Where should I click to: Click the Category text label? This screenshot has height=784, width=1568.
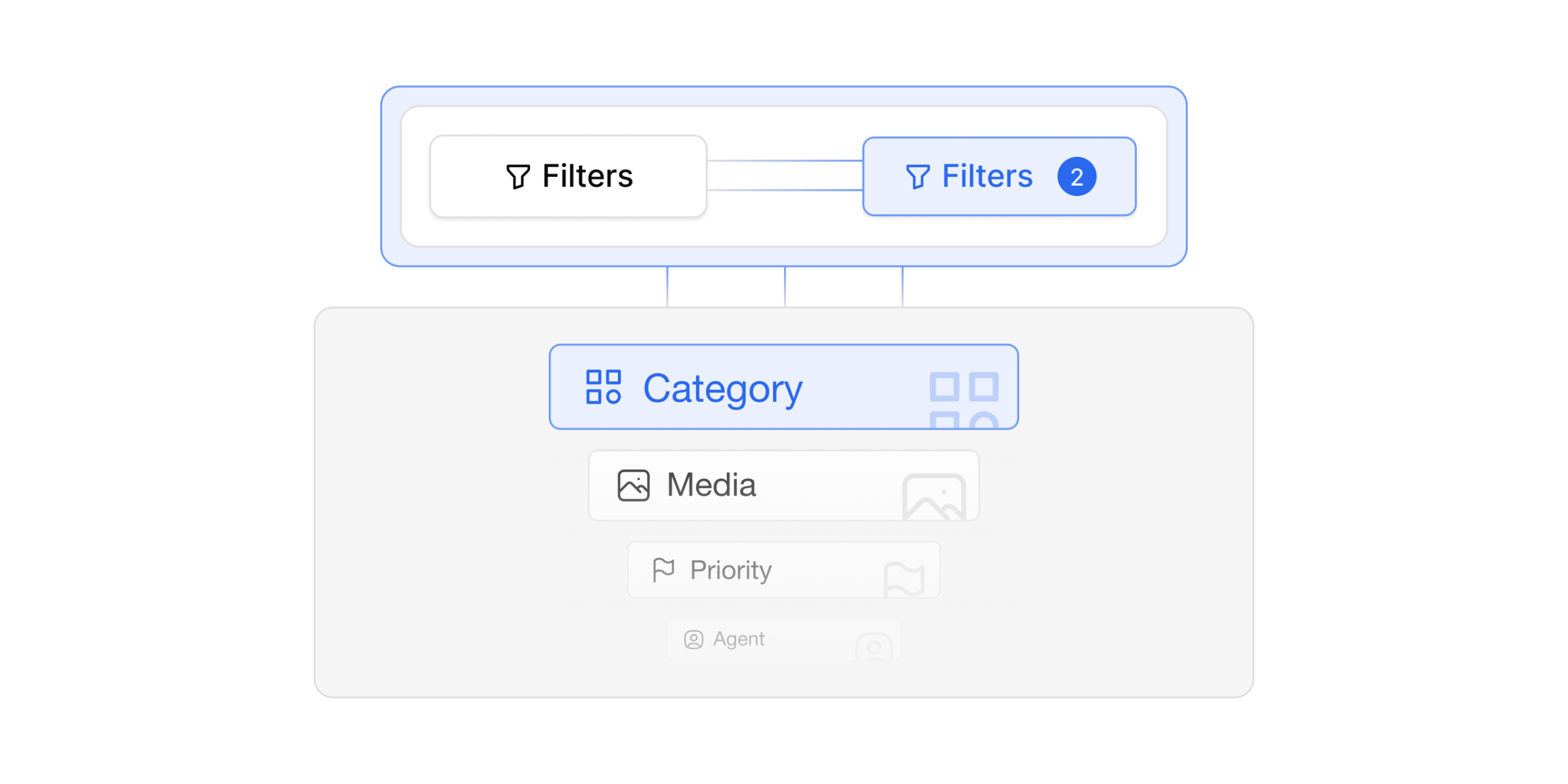pyautogui.click(x=723, y=390)
